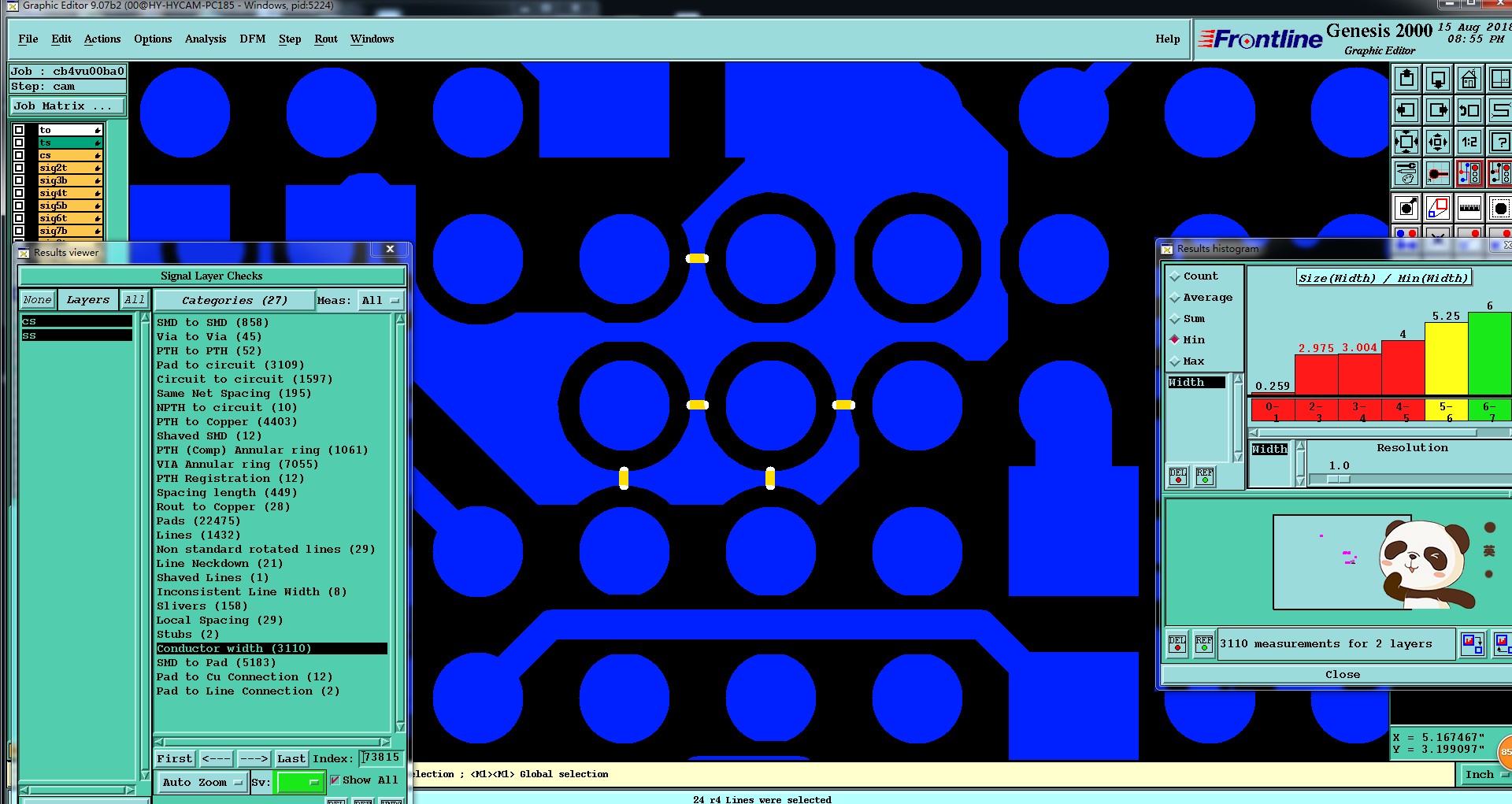Click the pan right view icon
This screenshot has width=1512, height=804.
pyautogui.click(x=1438, y=110)
